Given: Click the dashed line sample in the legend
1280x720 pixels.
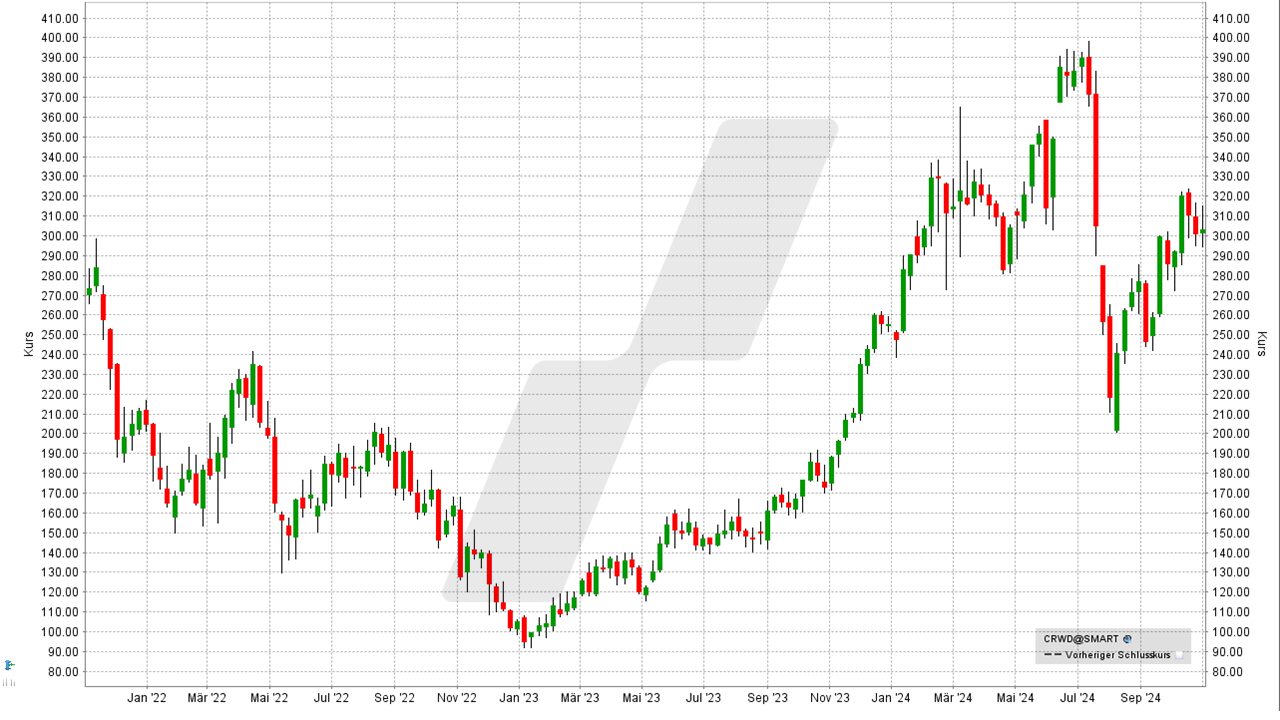Looking at the screenshot, I should click(x=1052, y=655).
